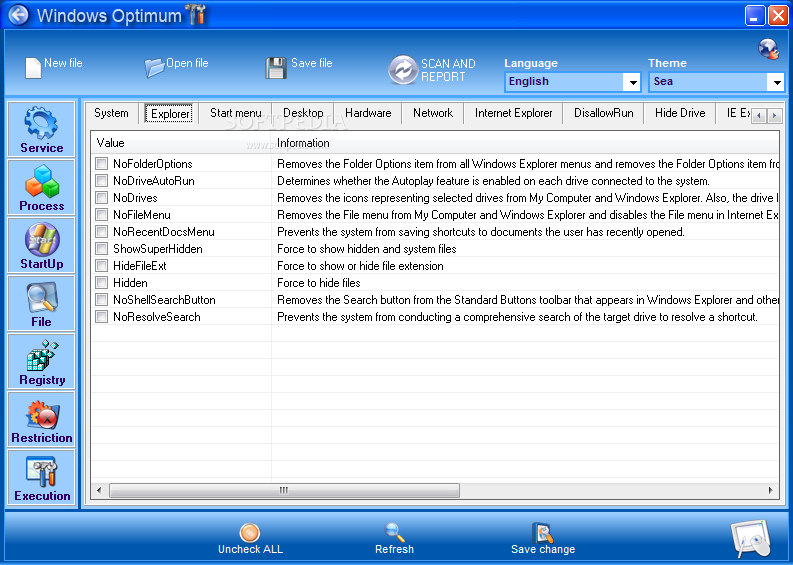Open the Theme dropdown arrow
Viewport: 793px width, 565px height.
776,82
